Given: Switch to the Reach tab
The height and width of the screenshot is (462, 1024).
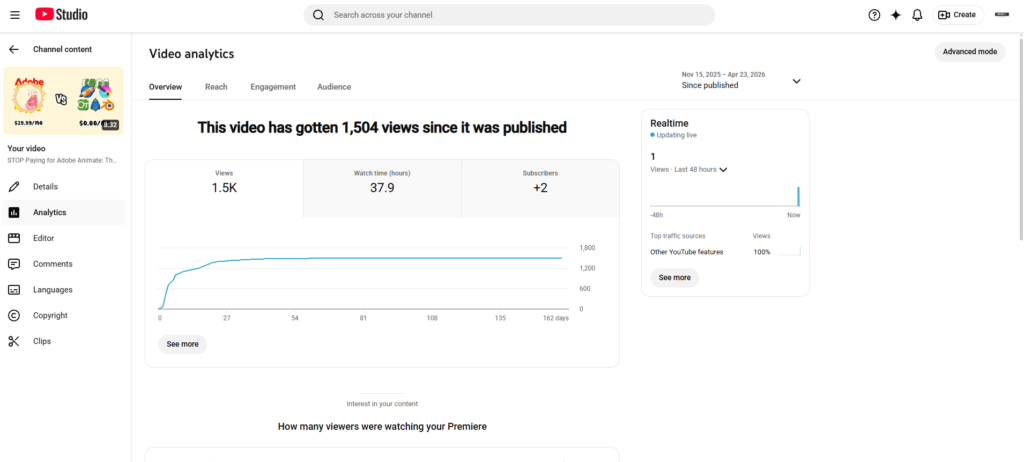Looking at the screenshot, I should point(216,87).
